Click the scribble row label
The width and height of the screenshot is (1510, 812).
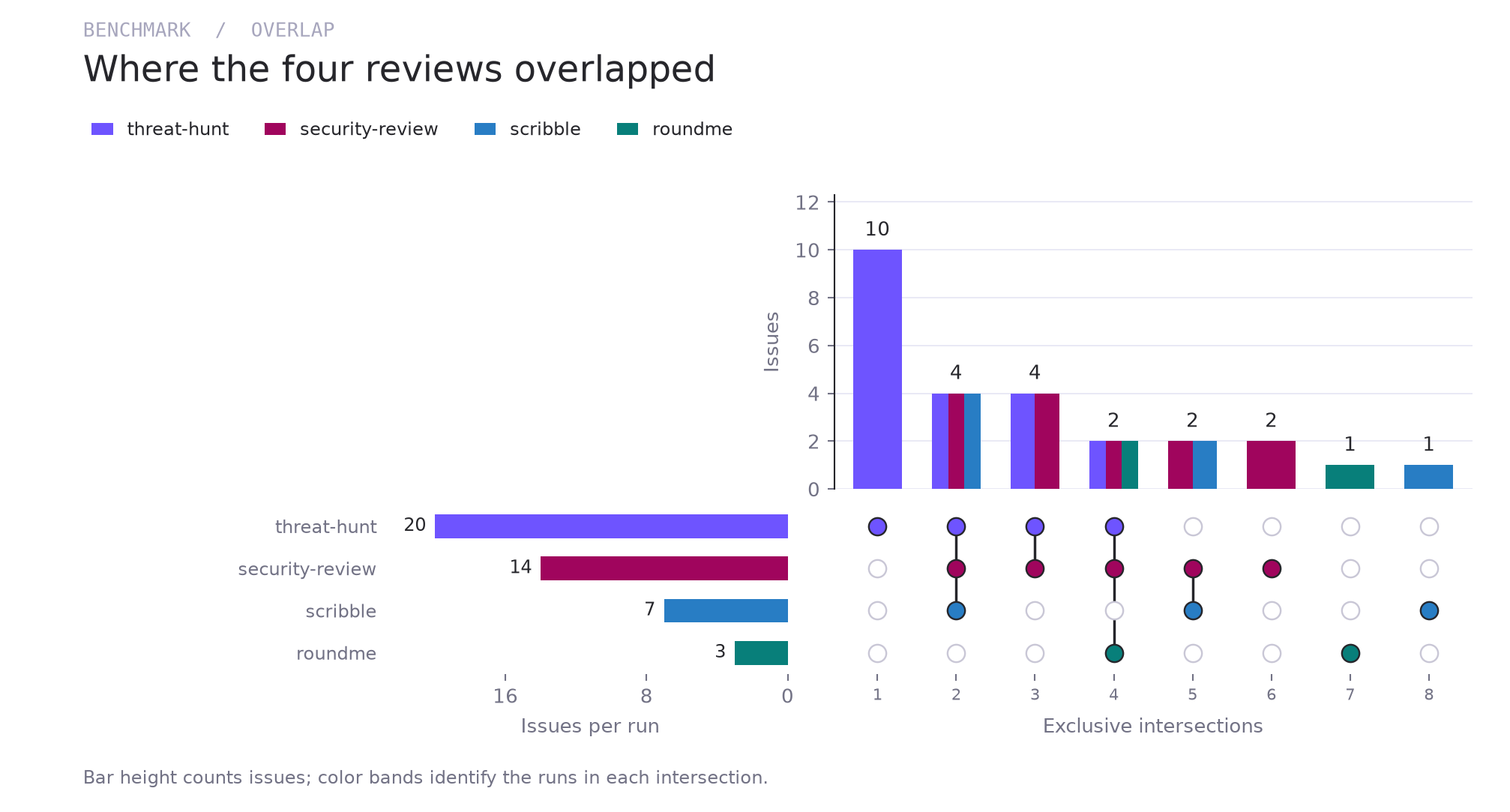pyautogui.click(x=341, y=611)
